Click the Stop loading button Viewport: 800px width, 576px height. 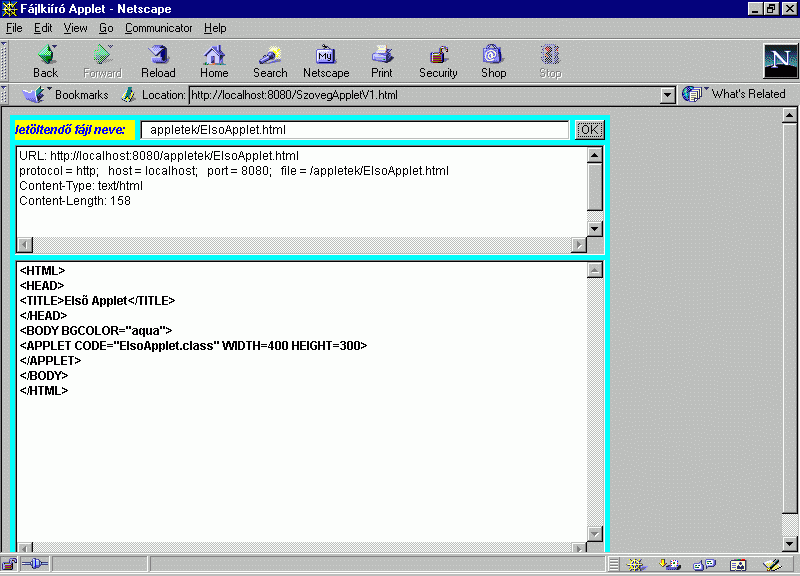tap(551, 61)
